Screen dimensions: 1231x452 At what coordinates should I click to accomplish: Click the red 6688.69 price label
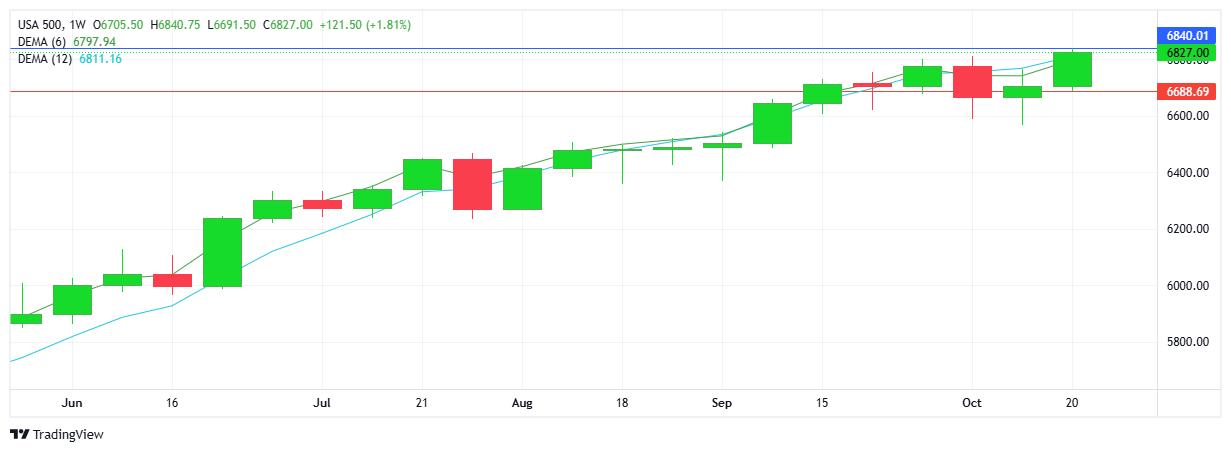pyautogui.click(x=1187, y=92)
